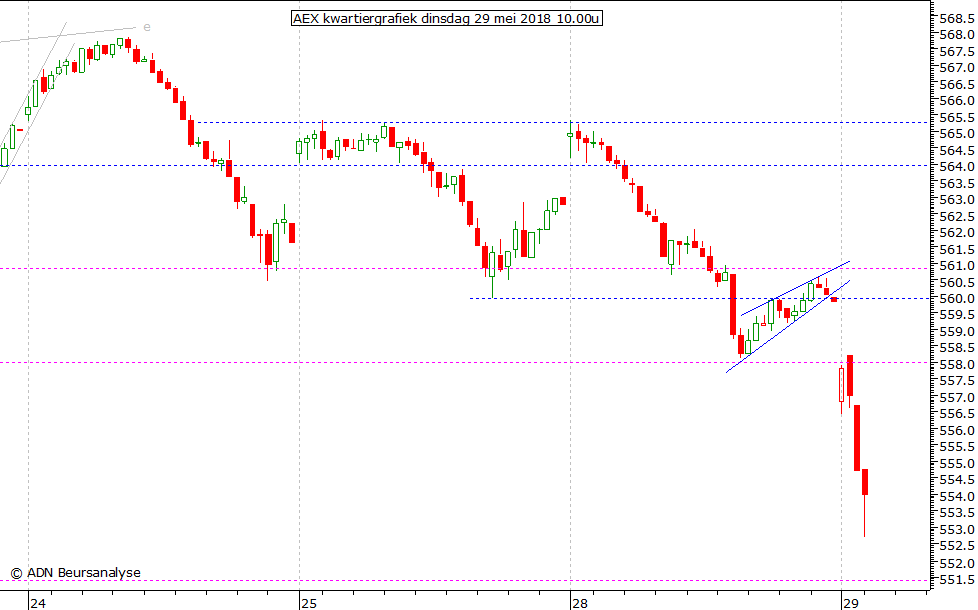Screen dimensions: 978x610
Task: Click the 561.0 price axis label
Action: (x=957, y=266)
